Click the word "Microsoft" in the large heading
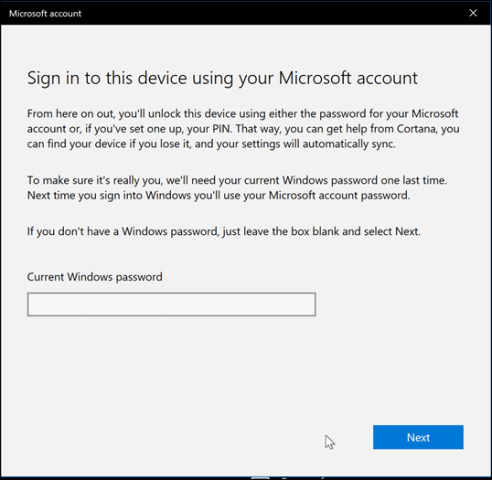Viewport: 492px width, 480px height. 315,78
